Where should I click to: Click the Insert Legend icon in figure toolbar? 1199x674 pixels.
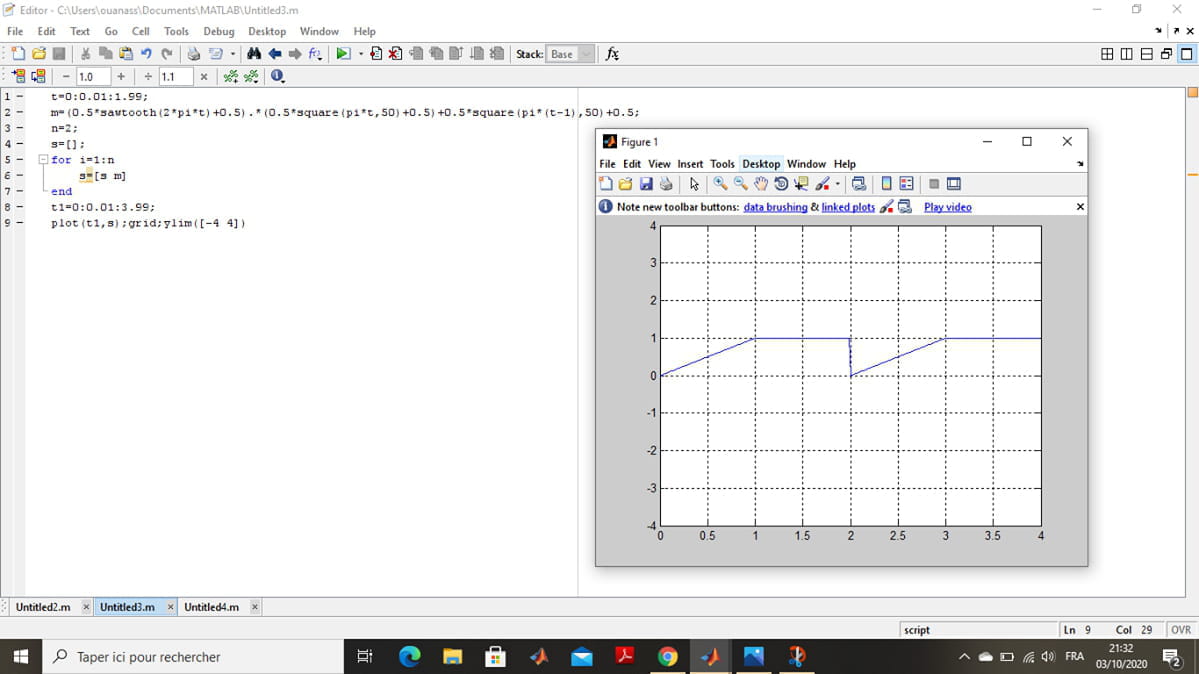pyautogui.click(x=907, y=184)
